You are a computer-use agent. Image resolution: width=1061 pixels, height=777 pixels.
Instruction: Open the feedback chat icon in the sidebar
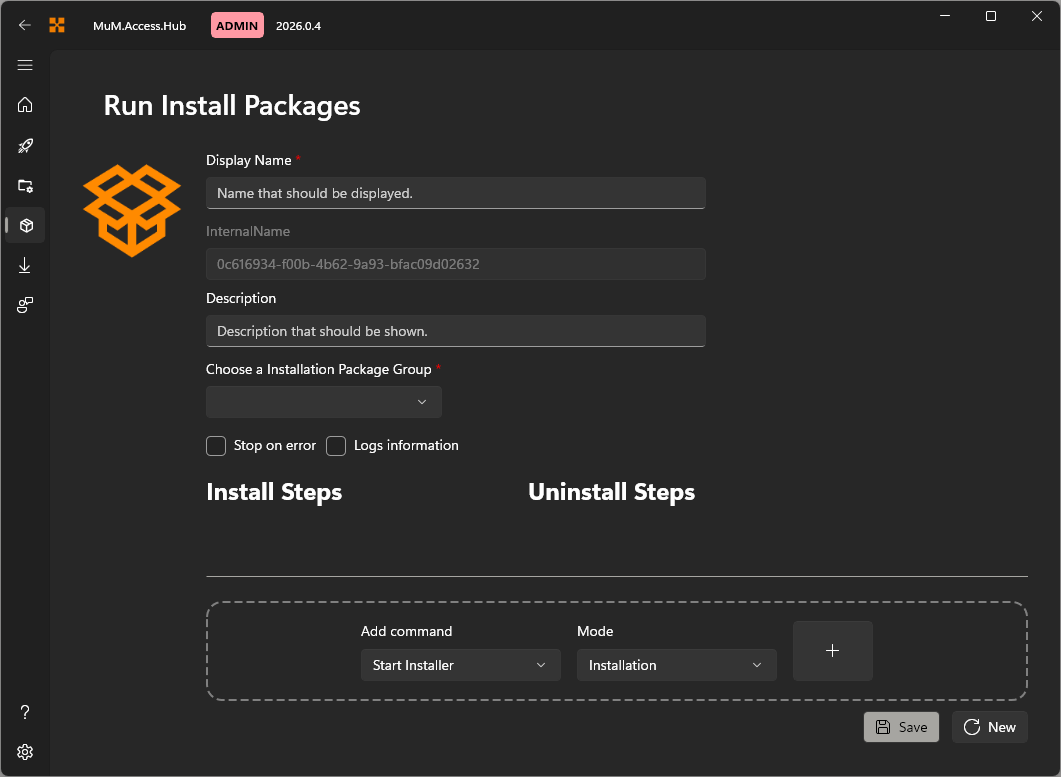pyautogui.click(x=25, y=305)
